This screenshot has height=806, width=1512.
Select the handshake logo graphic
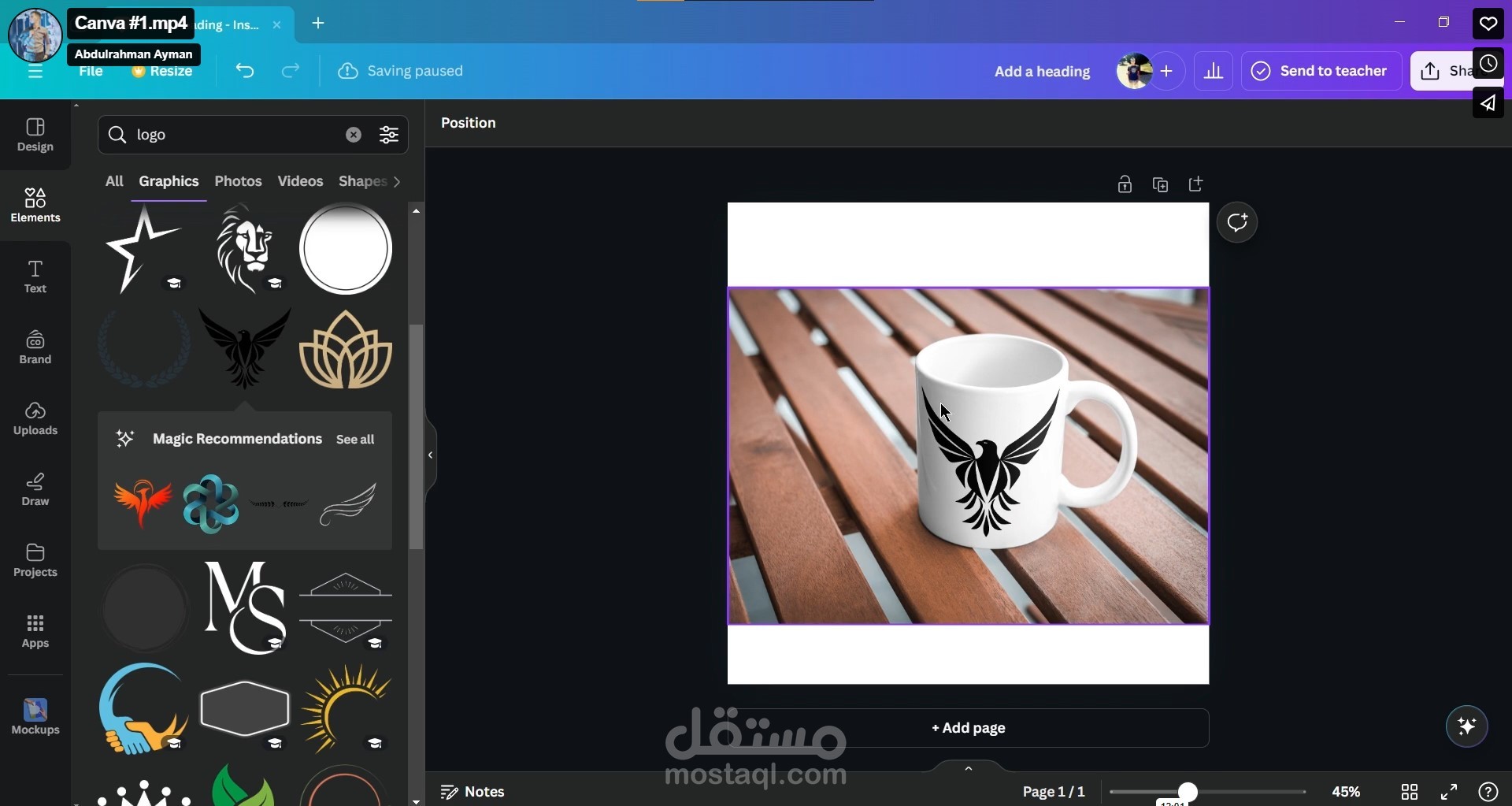(x=143, y=708)
